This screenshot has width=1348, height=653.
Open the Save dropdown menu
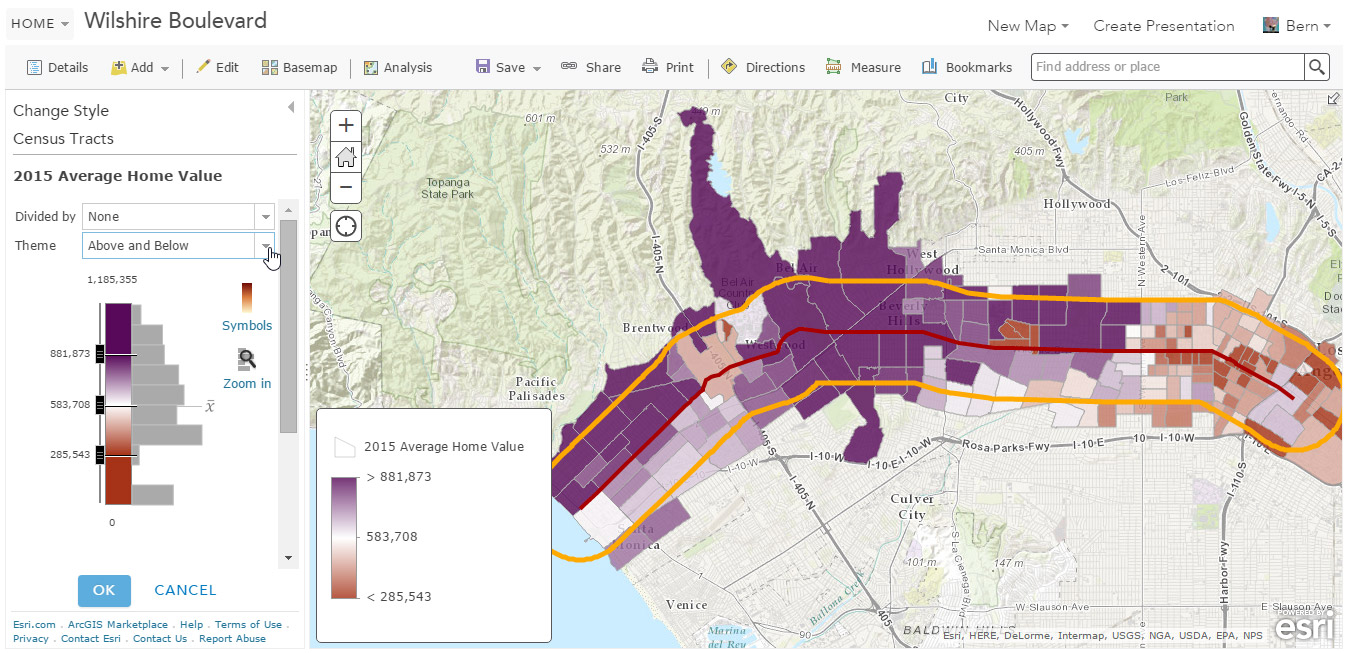point(508,67)
